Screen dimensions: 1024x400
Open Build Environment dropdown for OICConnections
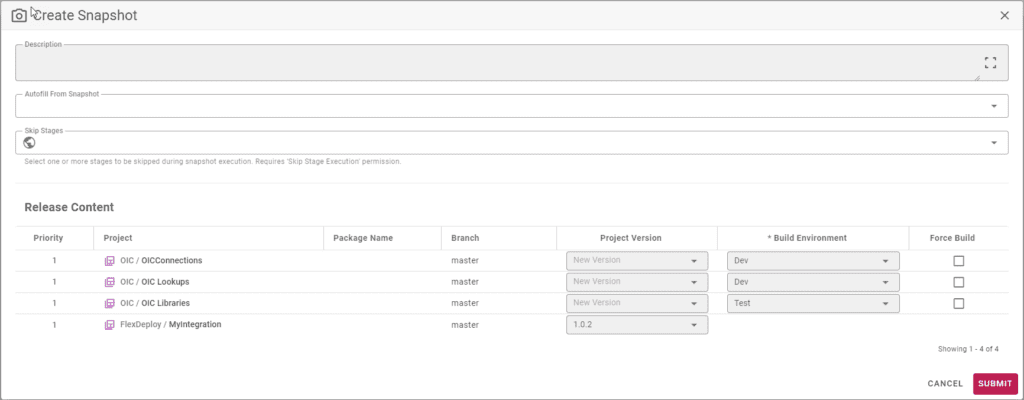pyautogui.click(x=813, y=261)
